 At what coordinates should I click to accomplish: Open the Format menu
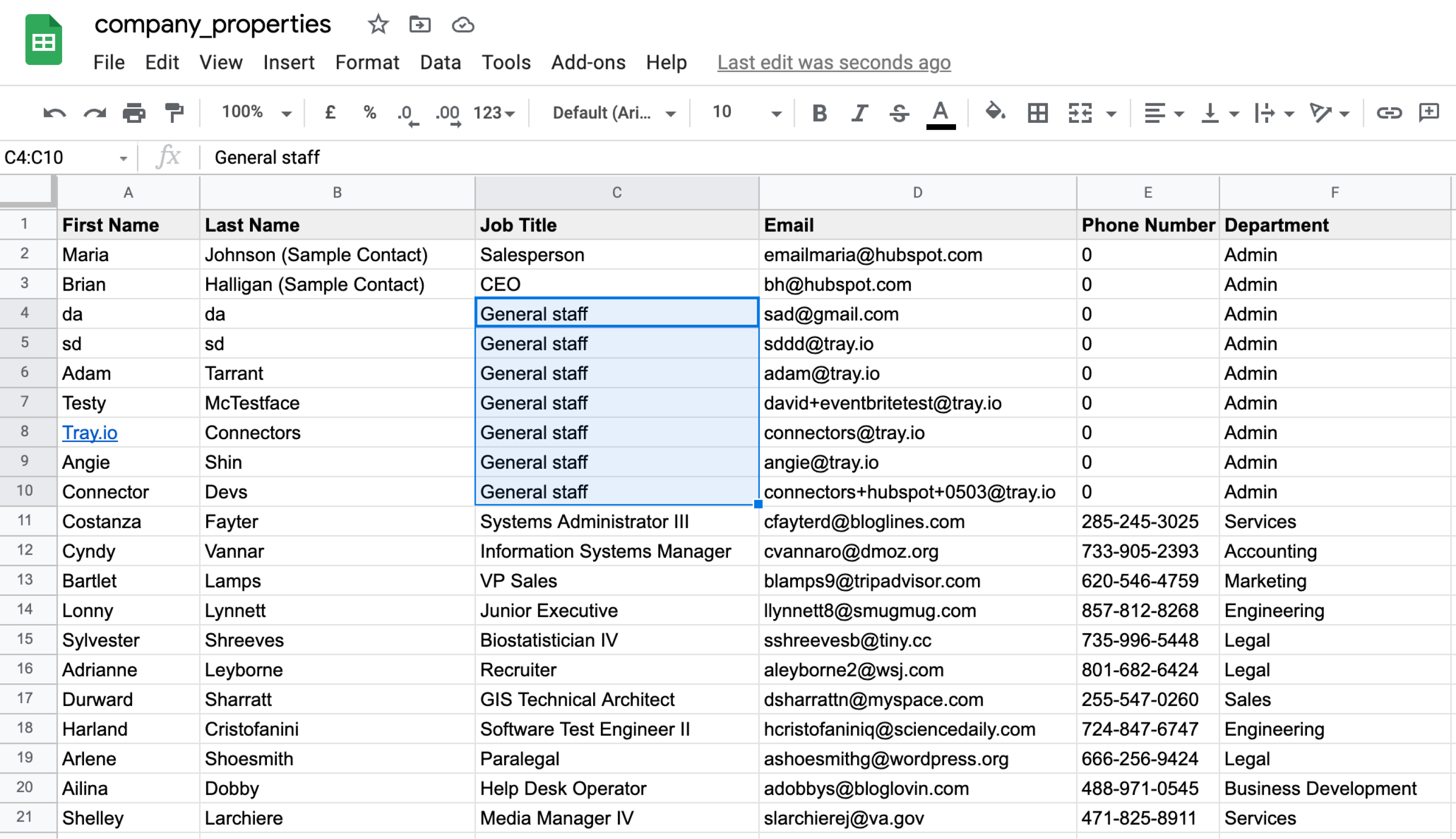click(367, 62)
